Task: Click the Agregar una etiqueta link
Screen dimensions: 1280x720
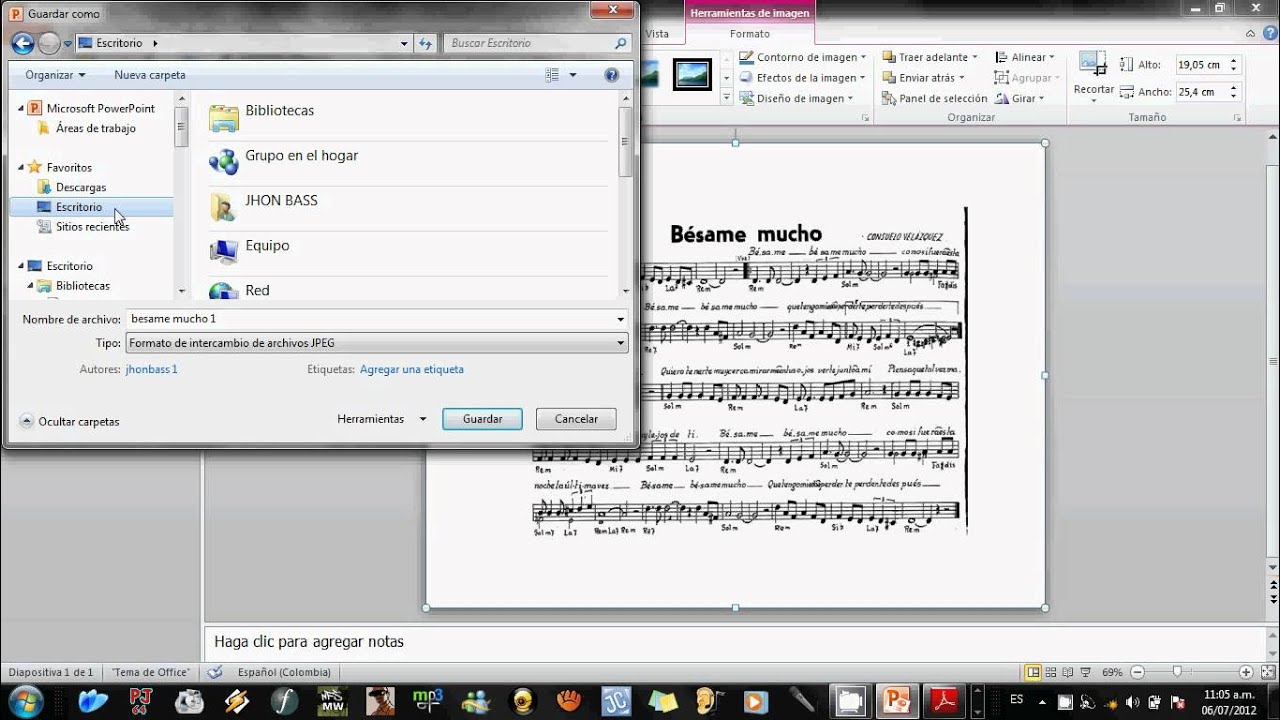Action: point(412,369)
